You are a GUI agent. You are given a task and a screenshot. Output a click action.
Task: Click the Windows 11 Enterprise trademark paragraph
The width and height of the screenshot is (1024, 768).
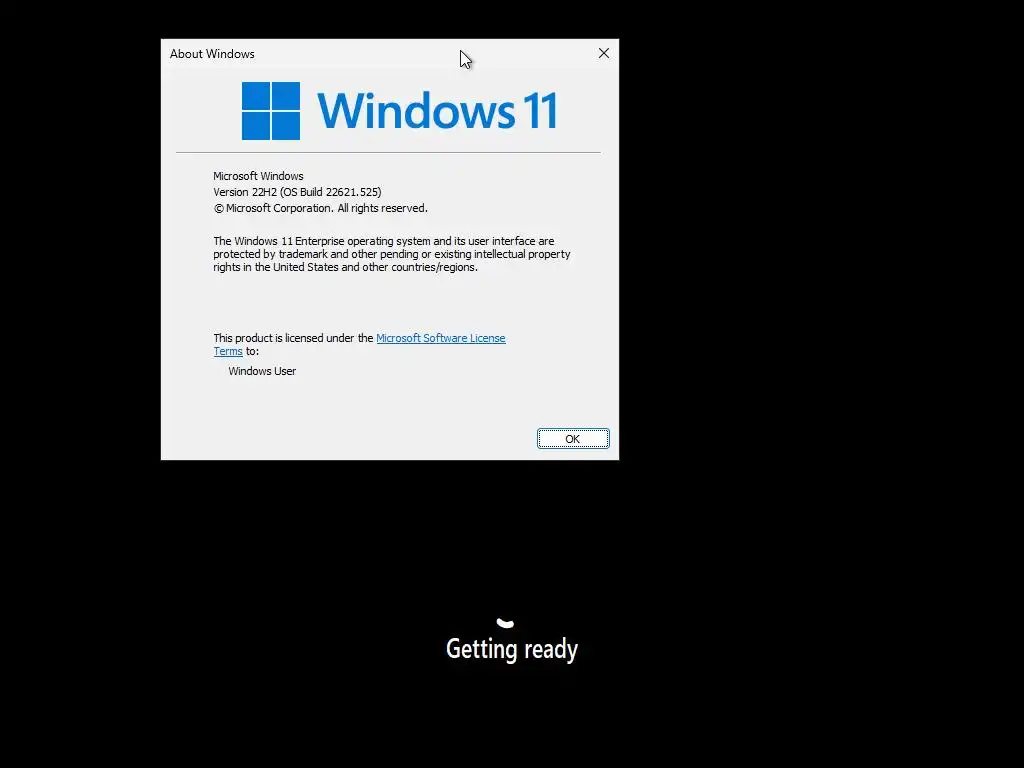pos(392,254)
